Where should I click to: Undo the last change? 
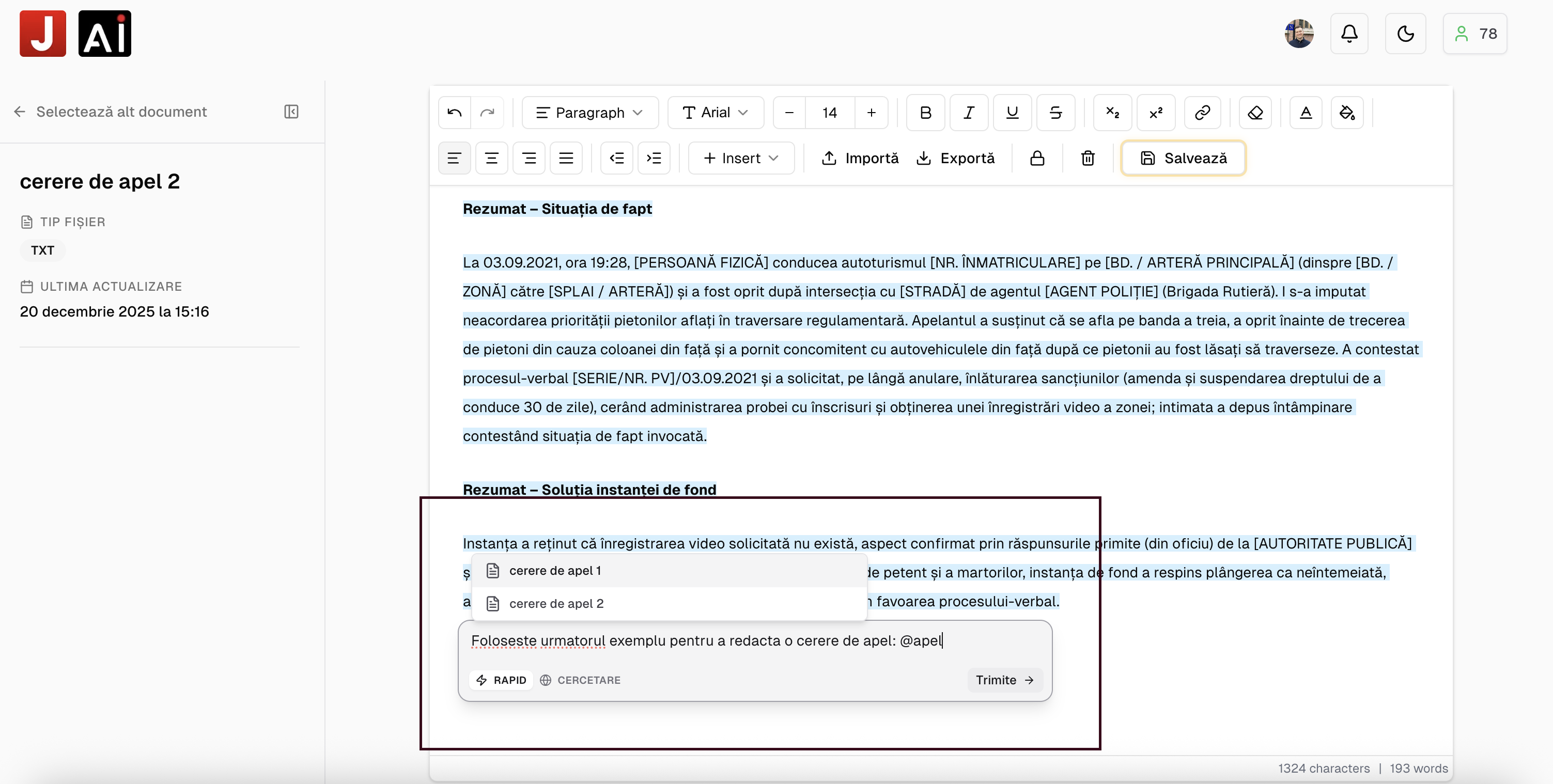coord(454,112)
